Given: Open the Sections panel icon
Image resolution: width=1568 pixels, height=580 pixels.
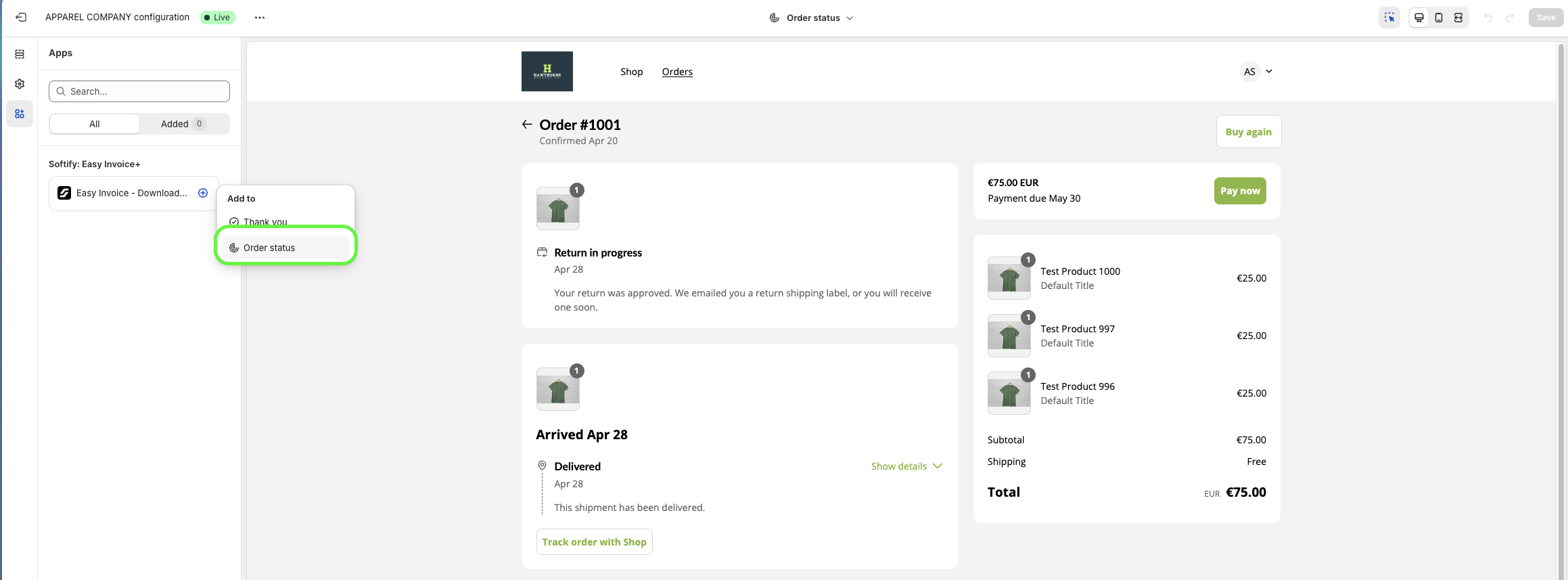Looking at the screenshot, I should (x=20, y=54).
